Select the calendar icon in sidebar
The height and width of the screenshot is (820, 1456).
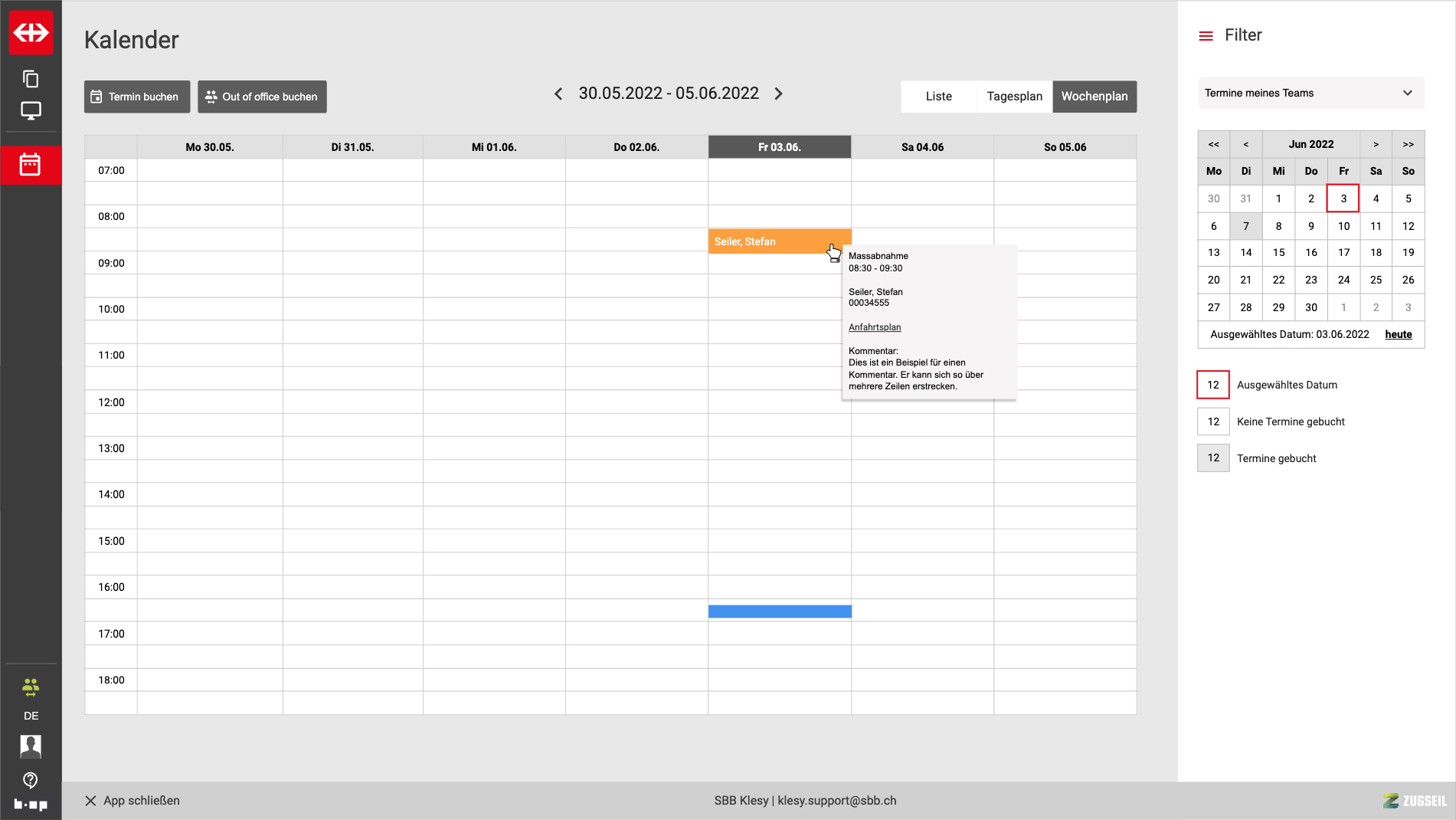[x=31, y=165]
